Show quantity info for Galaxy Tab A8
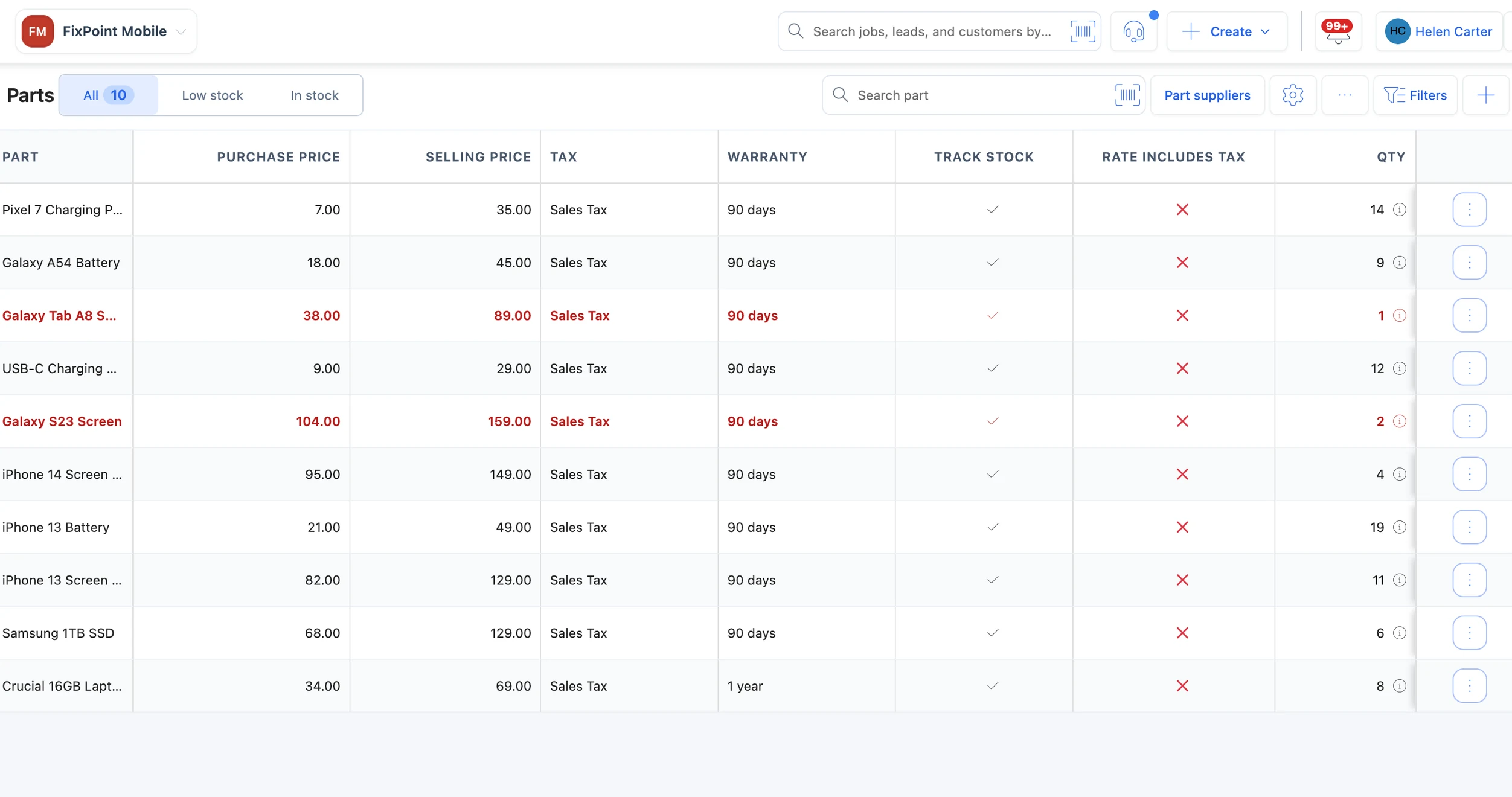The height and width of the screenshot is (797, 1512). (x=1400, y=315)
